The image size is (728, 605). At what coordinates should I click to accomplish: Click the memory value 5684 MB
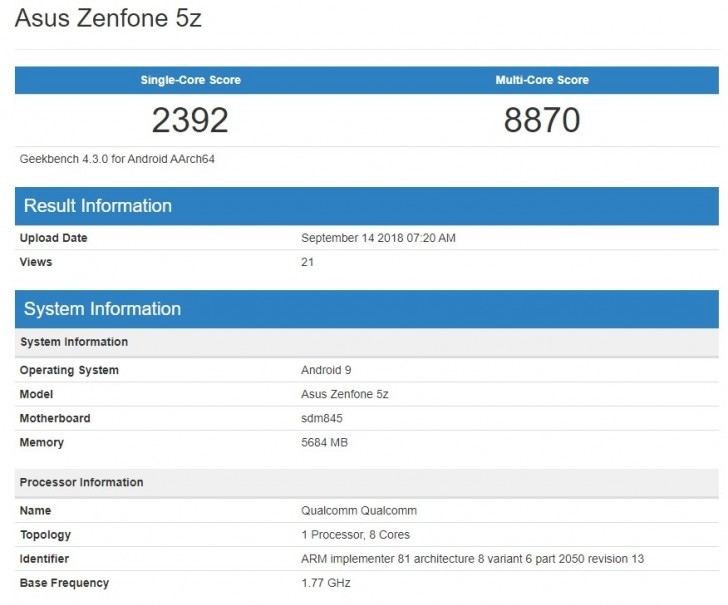point(325,442)
